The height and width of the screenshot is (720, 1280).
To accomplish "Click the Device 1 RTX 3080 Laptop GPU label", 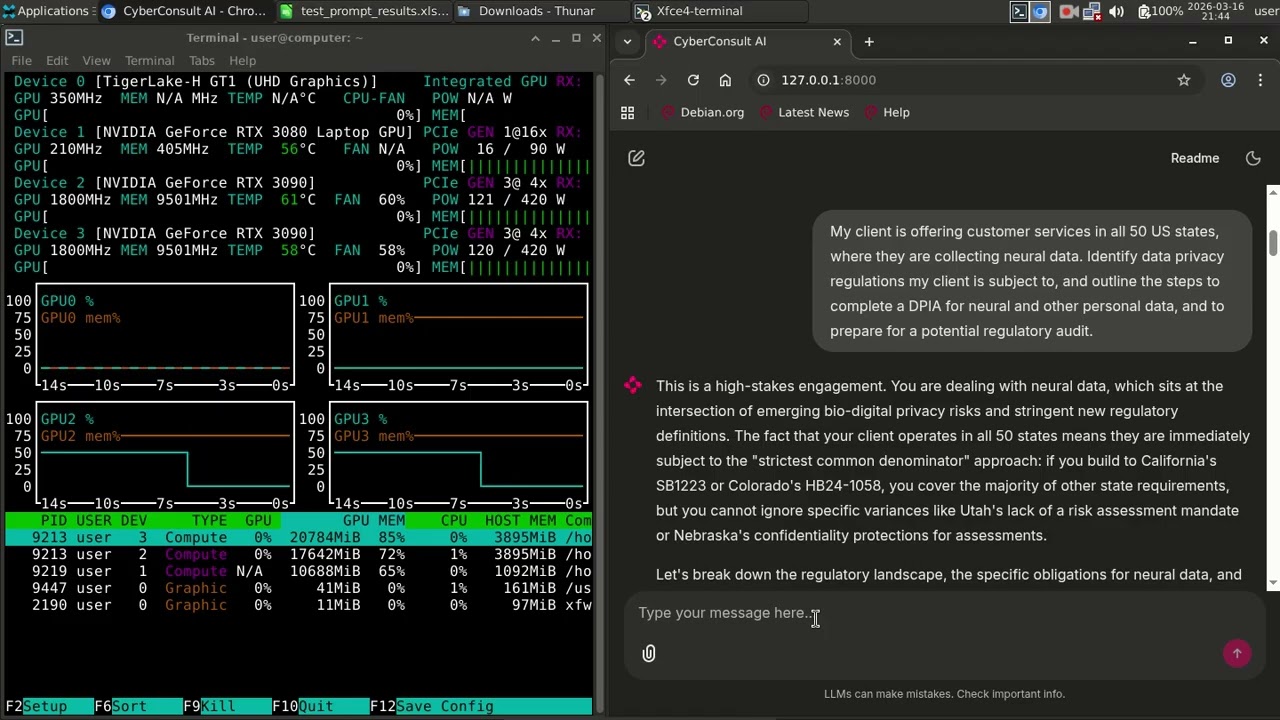I will click(213, 132).
